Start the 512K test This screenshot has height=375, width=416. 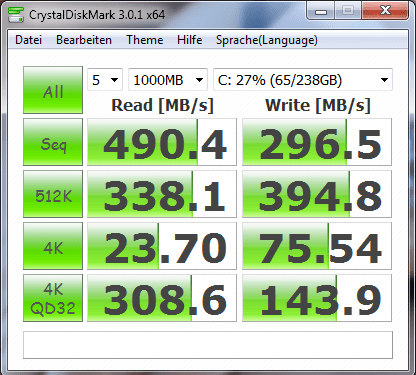pos(53,194)
